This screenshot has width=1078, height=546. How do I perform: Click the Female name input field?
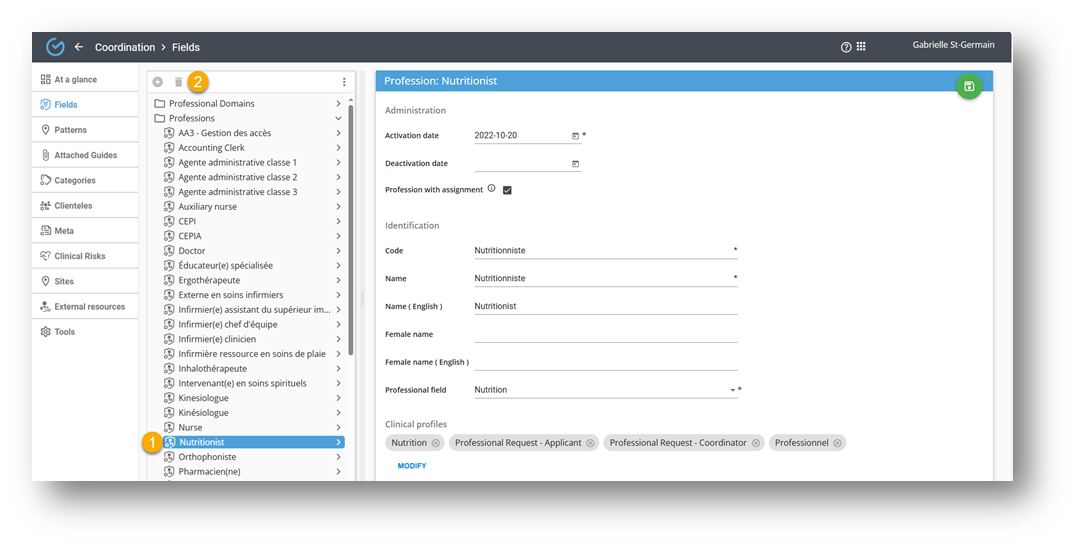pos(605,334)
